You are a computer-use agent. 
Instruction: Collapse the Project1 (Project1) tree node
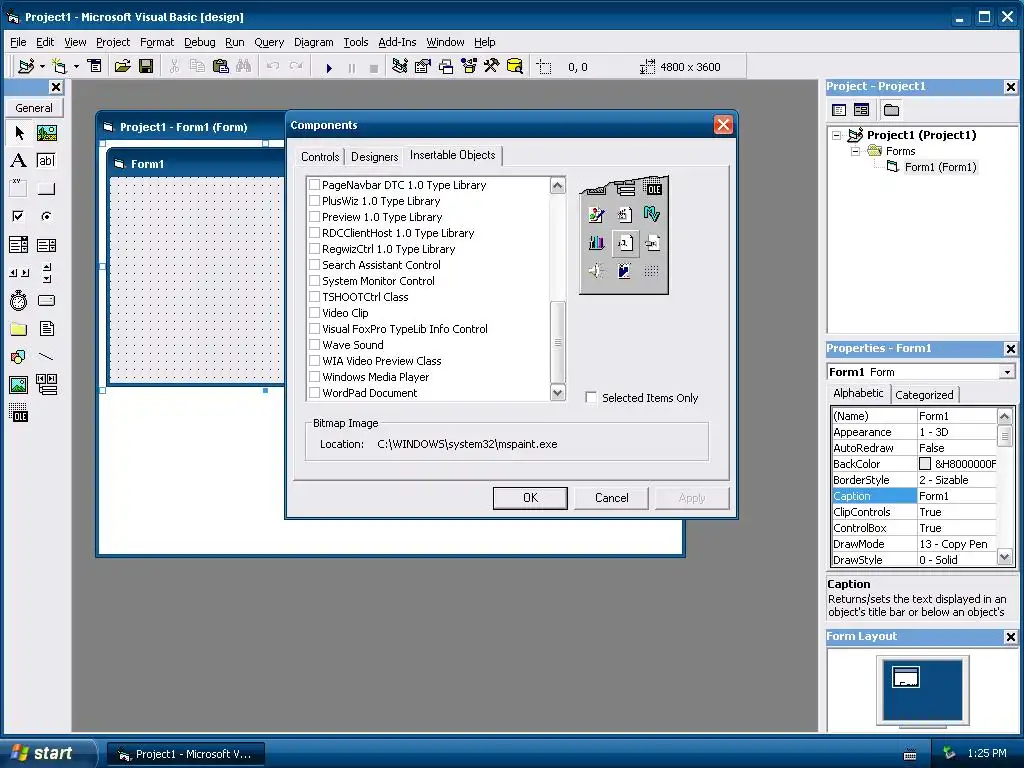[x=837, y=135]
